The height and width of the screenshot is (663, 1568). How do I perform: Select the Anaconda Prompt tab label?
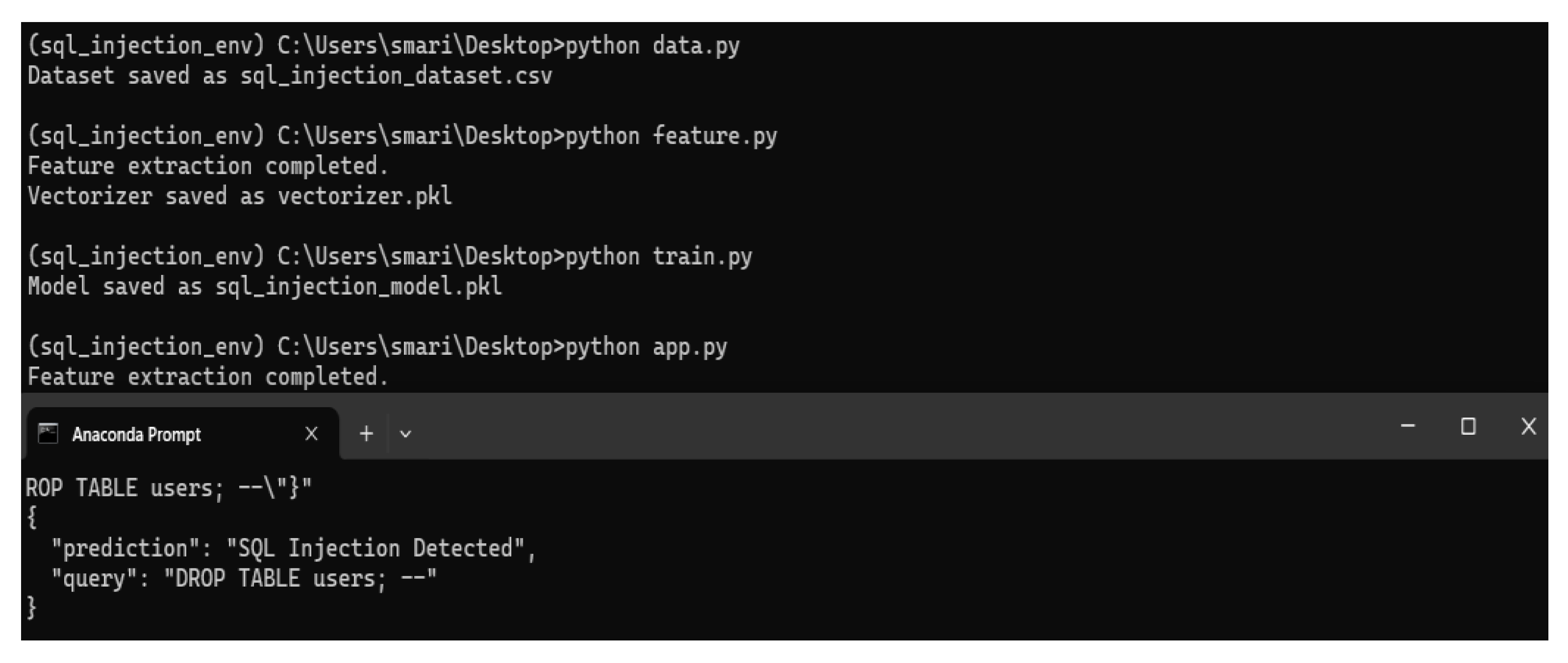pos(136,434)
